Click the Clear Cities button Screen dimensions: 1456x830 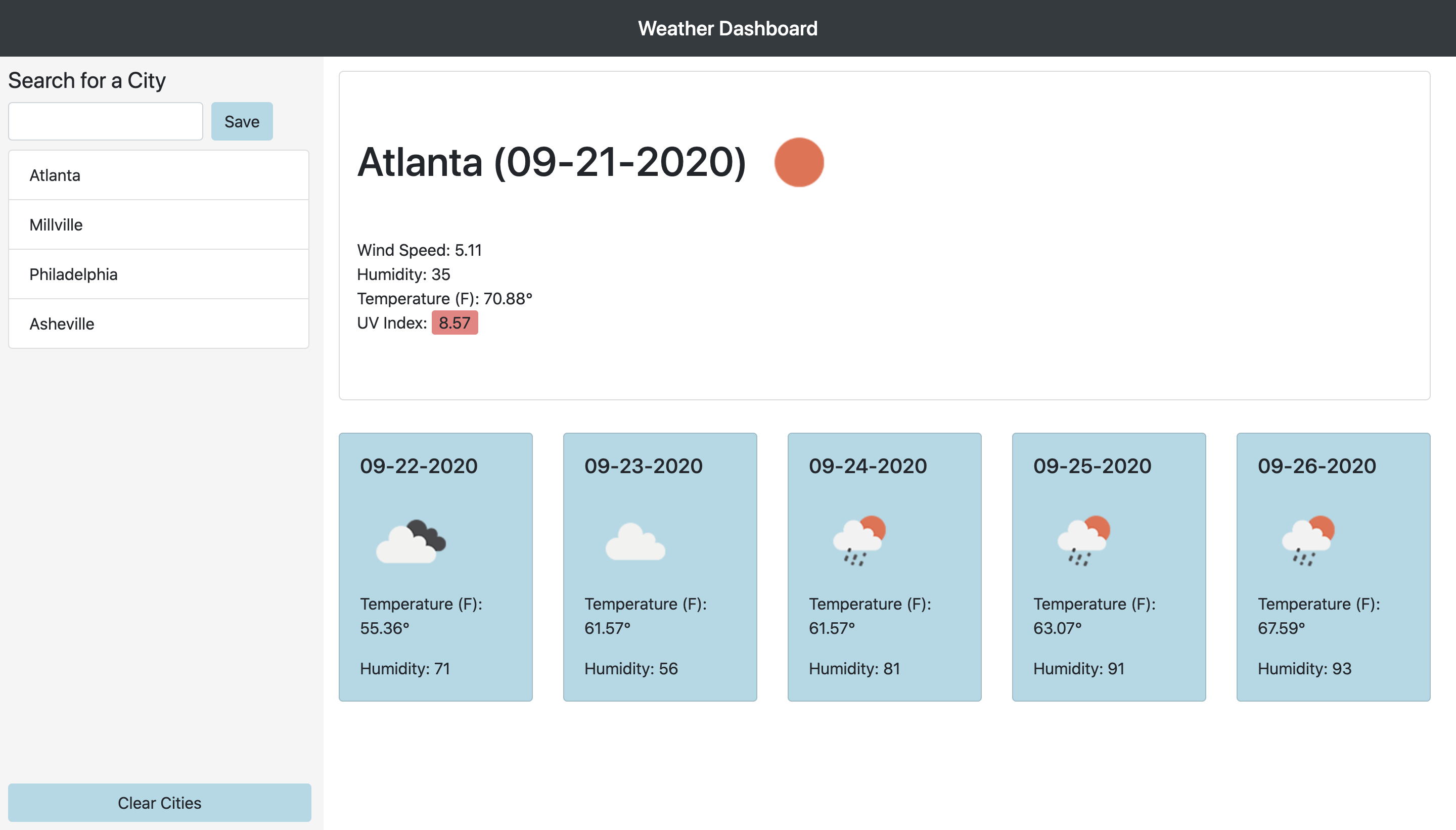click(x=160, y=802)
